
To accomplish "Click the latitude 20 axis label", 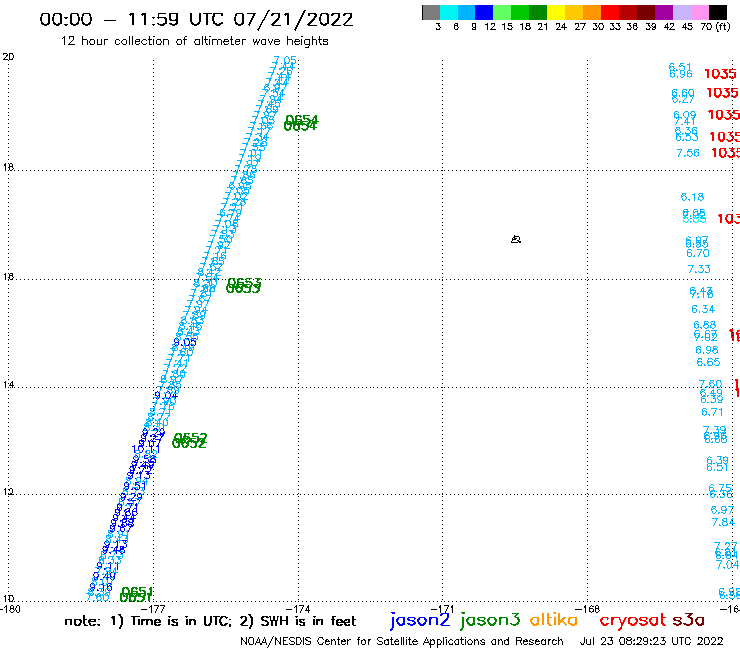I will click(x=8, y=57).
